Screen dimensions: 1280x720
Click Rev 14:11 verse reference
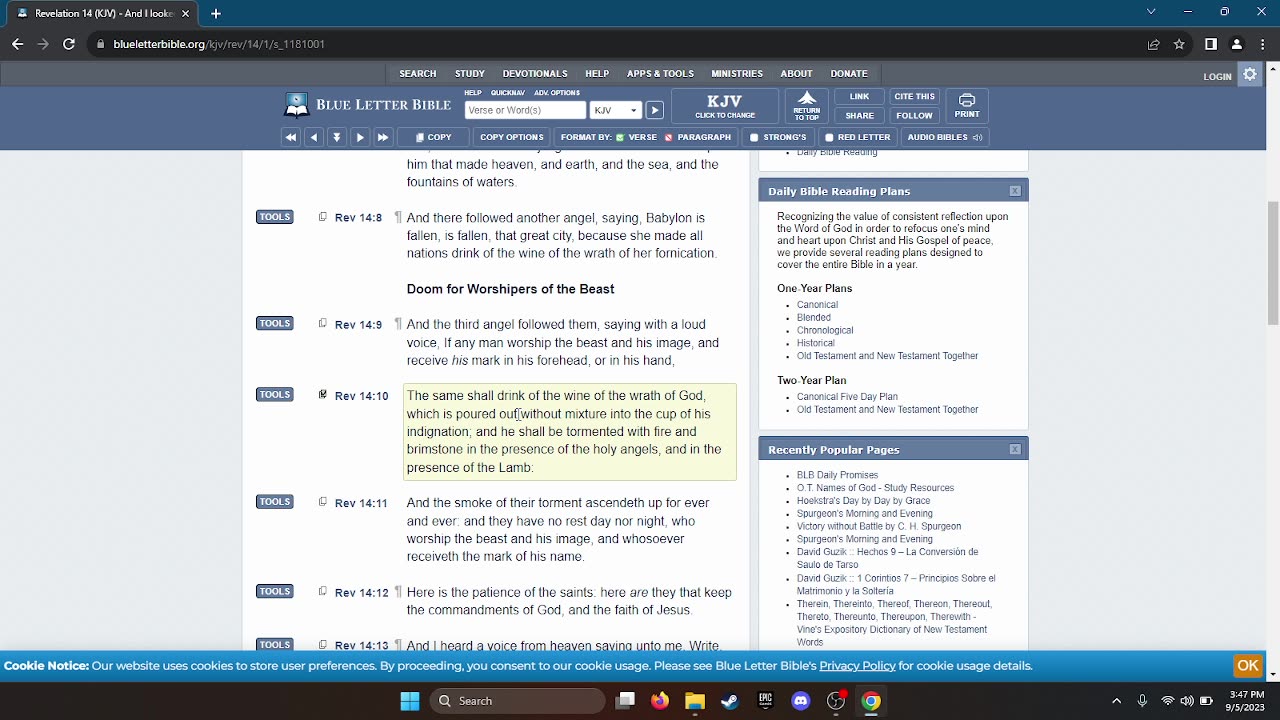tap(361, 503)
